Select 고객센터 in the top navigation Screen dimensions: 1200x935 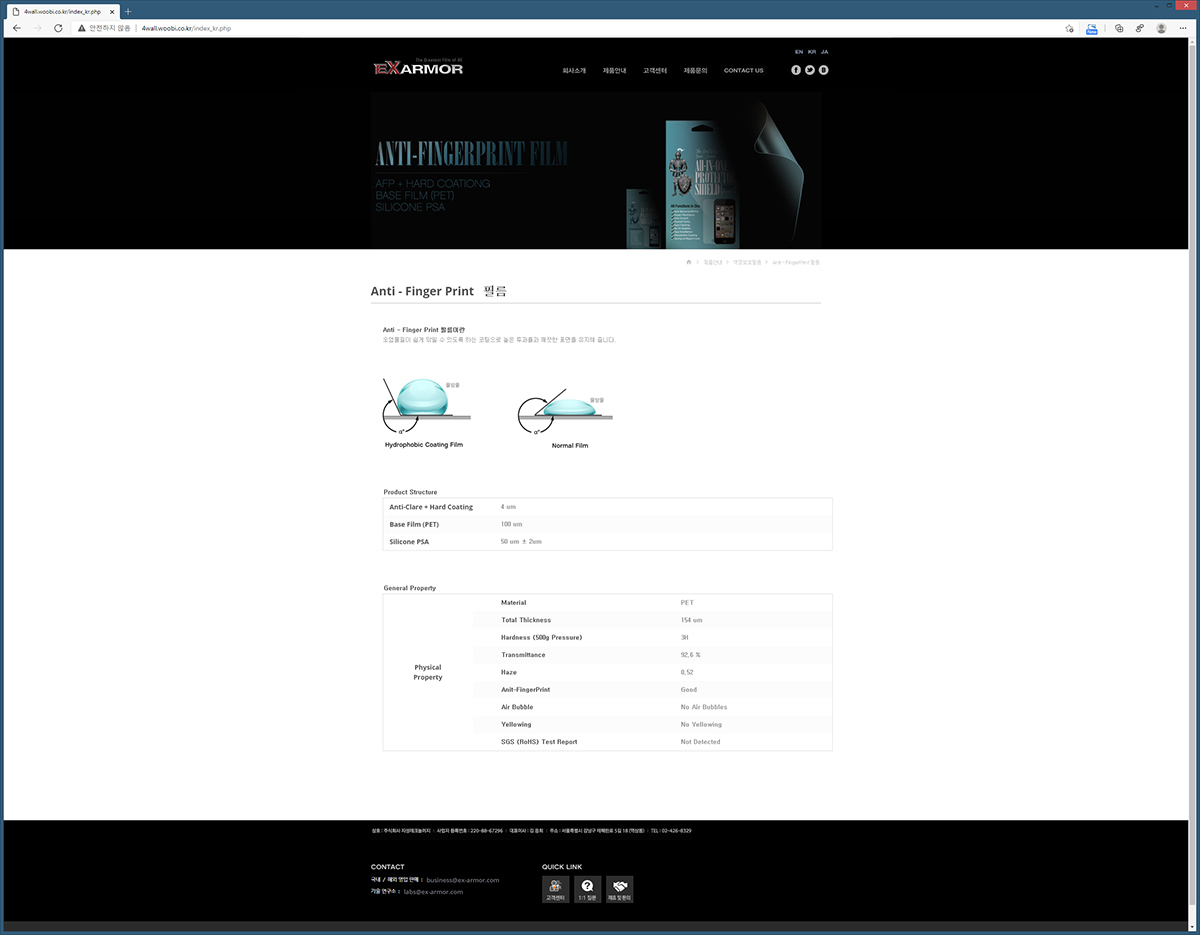pyautogui.click(x=655, y=71)
